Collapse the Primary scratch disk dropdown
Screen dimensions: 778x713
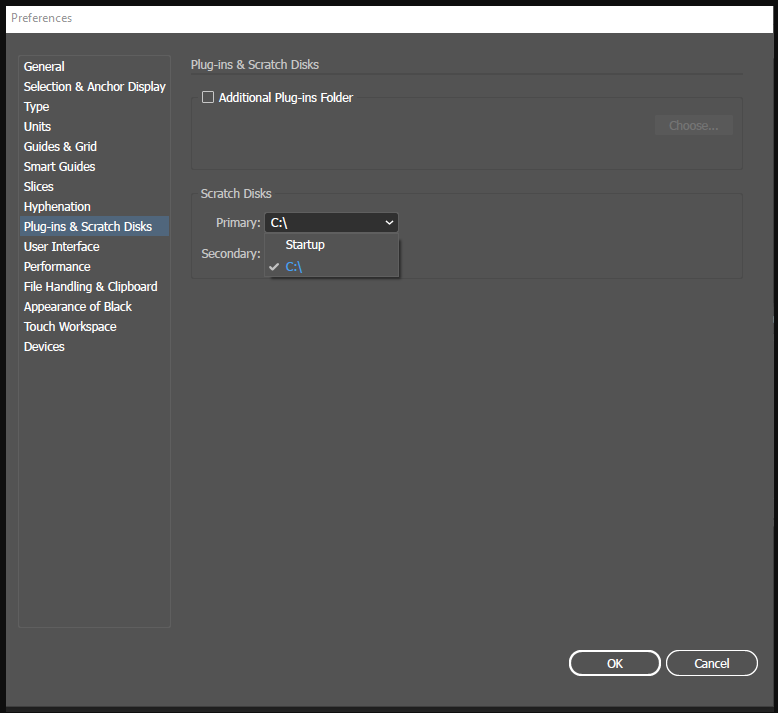[331, 223]
